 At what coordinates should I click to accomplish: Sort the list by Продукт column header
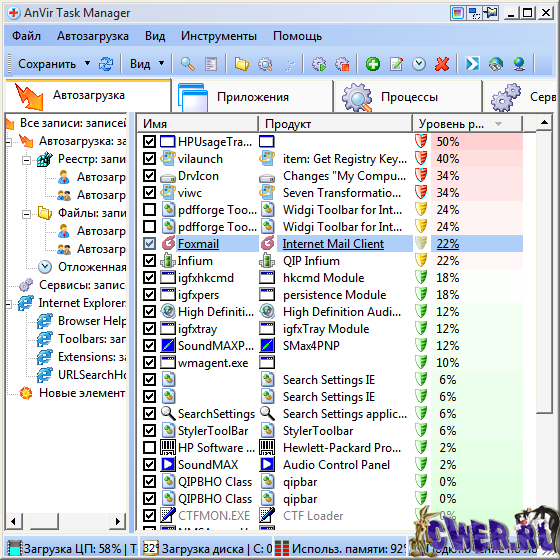(335, 124)
